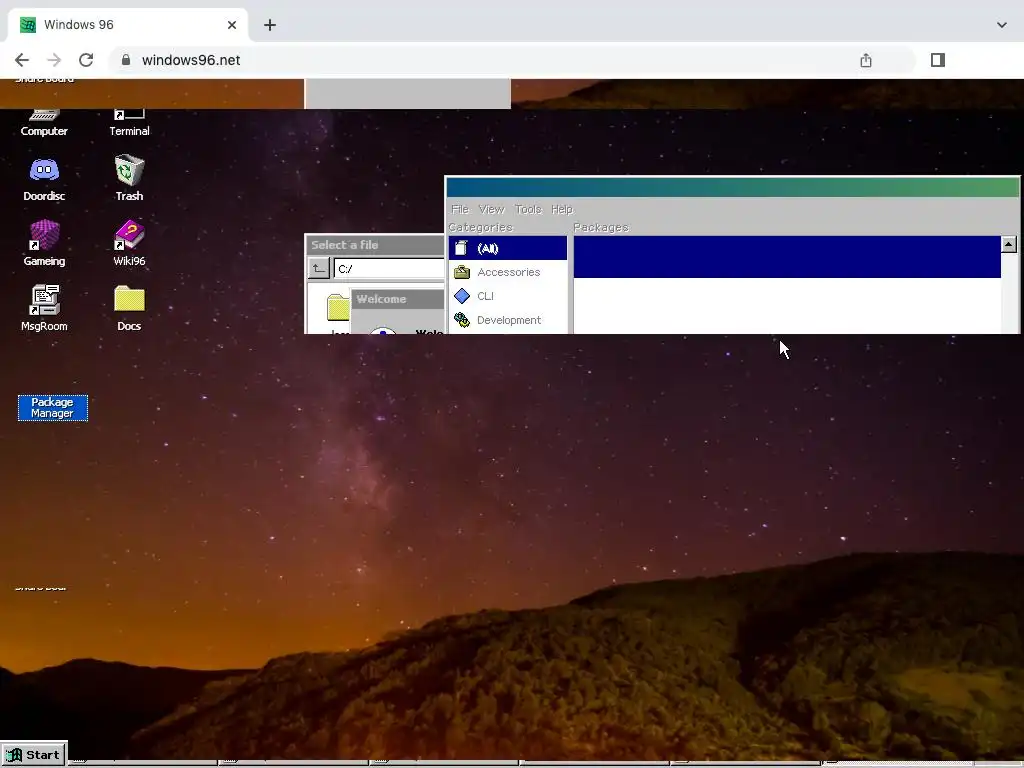Choose the CLI category
1024x768 pixels.
pos(507,296)
